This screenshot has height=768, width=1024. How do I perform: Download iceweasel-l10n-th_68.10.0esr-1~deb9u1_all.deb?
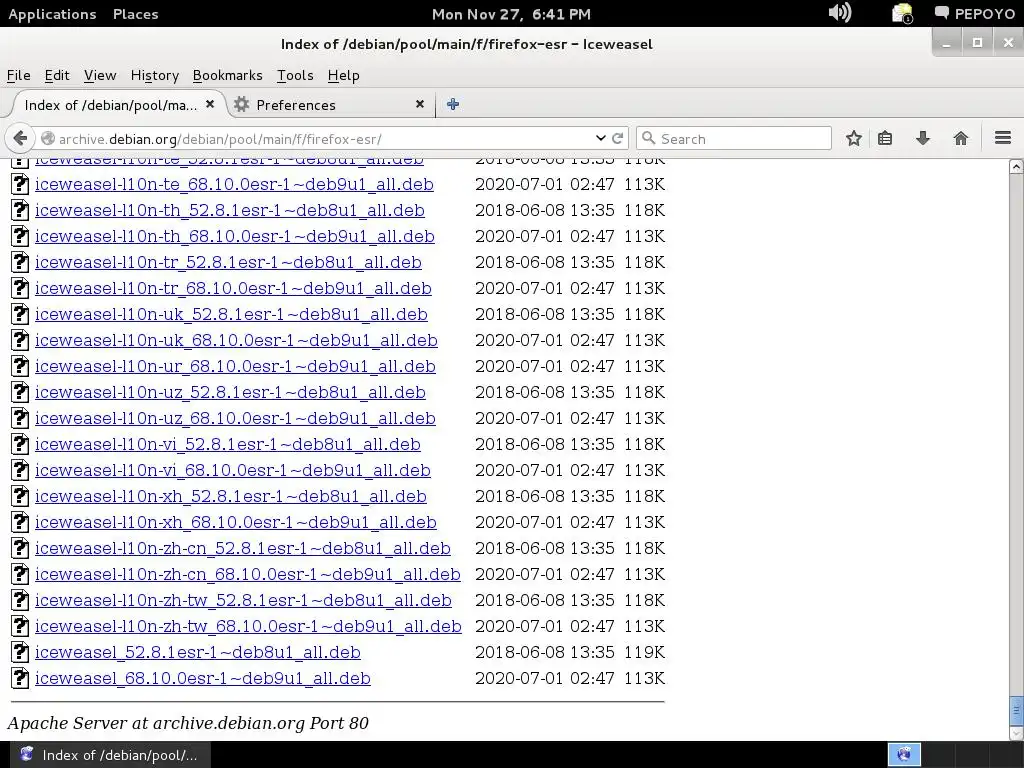[x=234, y=236]
